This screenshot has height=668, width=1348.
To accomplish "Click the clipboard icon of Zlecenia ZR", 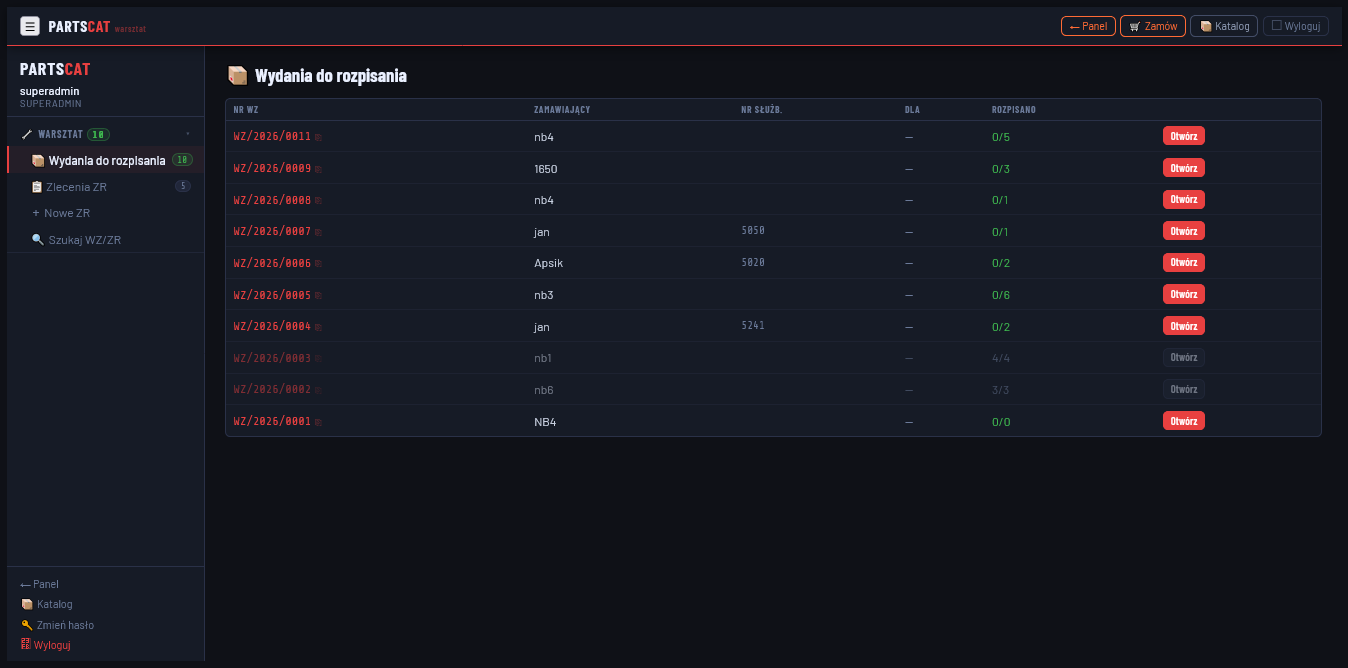I will click(37, 187).
